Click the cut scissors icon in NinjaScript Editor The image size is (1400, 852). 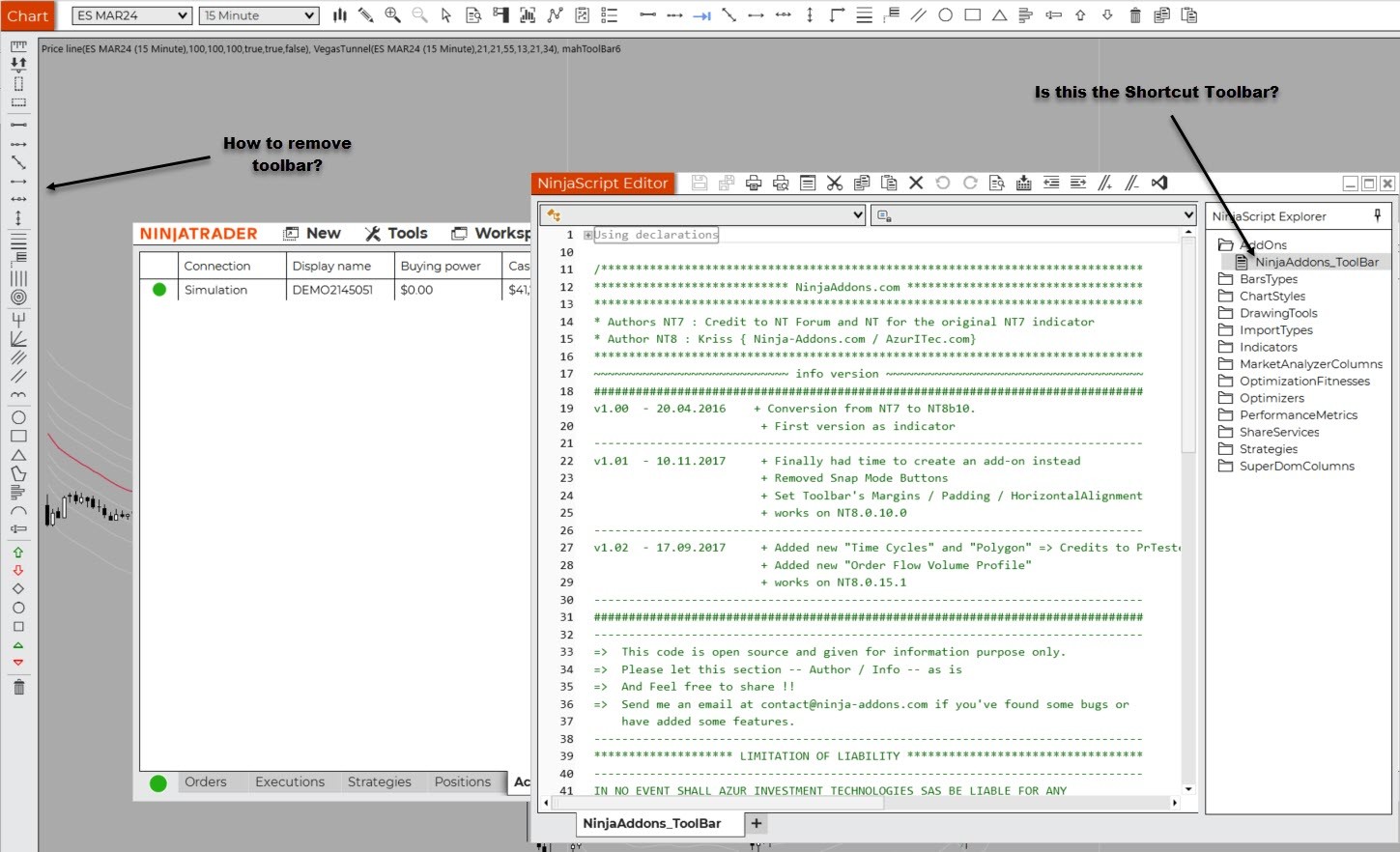pos(835,183)
